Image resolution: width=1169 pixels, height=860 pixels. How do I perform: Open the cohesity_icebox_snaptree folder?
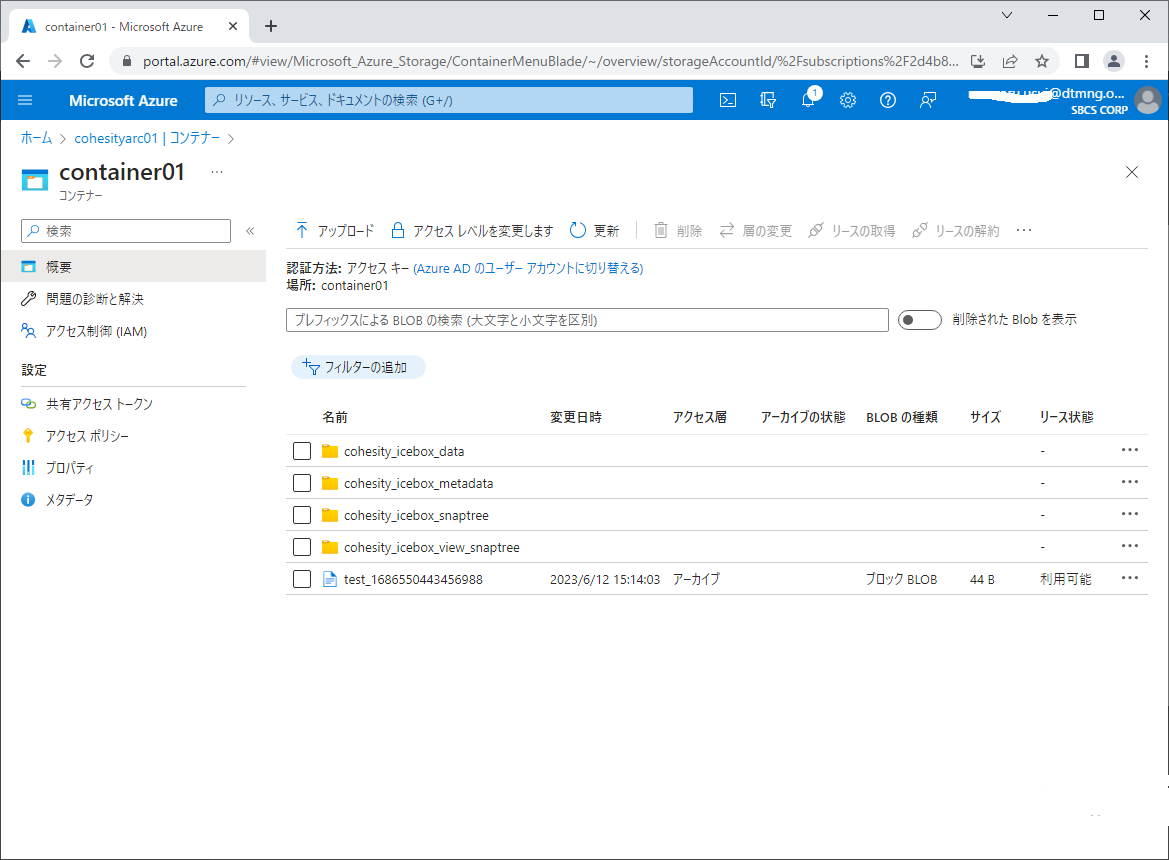tap(416, 516)
